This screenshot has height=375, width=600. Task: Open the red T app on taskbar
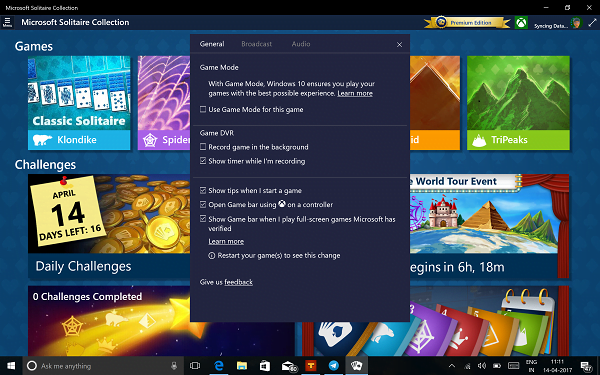pos(311,366)
